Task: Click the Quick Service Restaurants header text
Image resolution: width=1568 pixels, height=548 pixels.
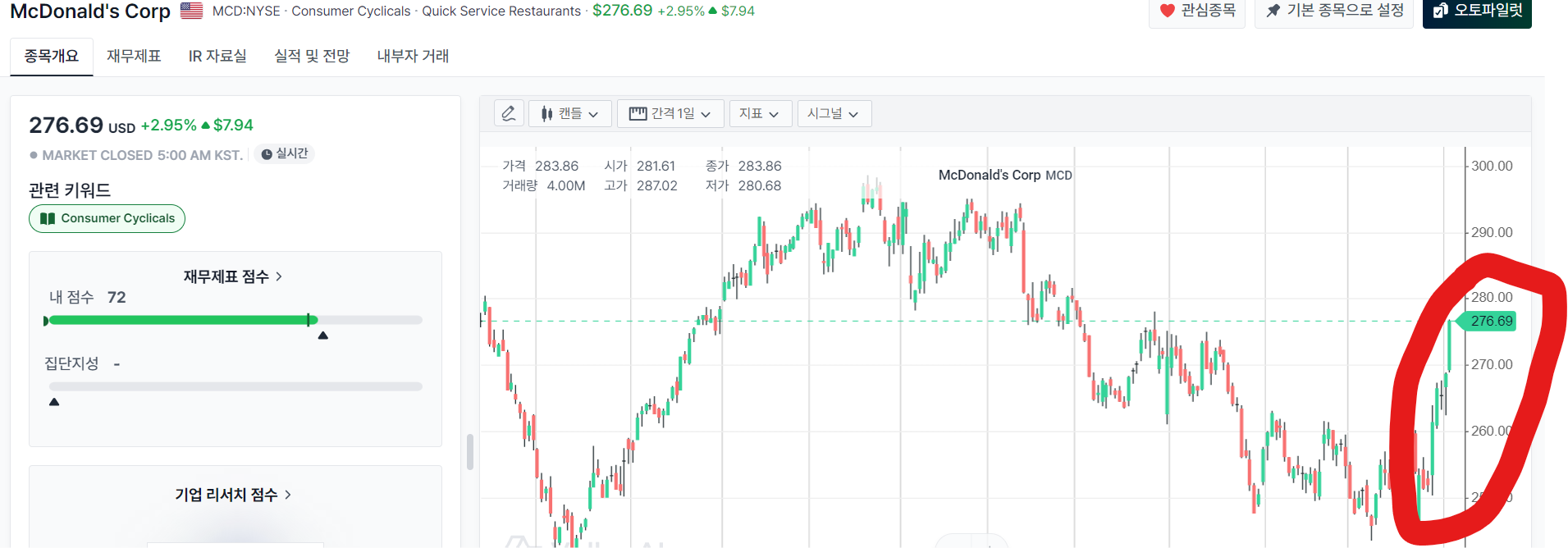Action: click(501, 11)
